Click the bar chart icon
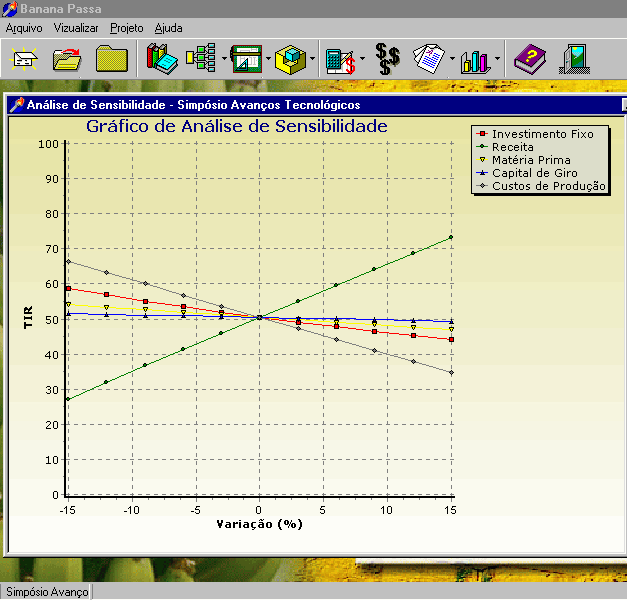This screenshot has height=600, width=627. coord(474,60)
